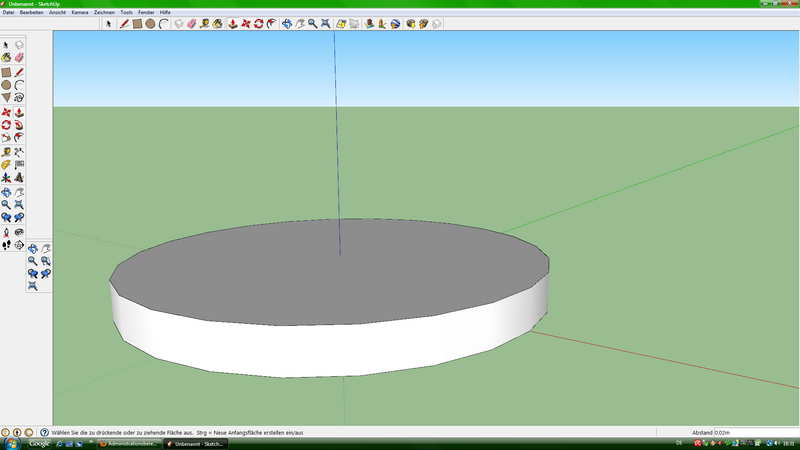Select the Arc tool in top toolbar
Viewport: 800px width, 450px height.
click(163, 23)
